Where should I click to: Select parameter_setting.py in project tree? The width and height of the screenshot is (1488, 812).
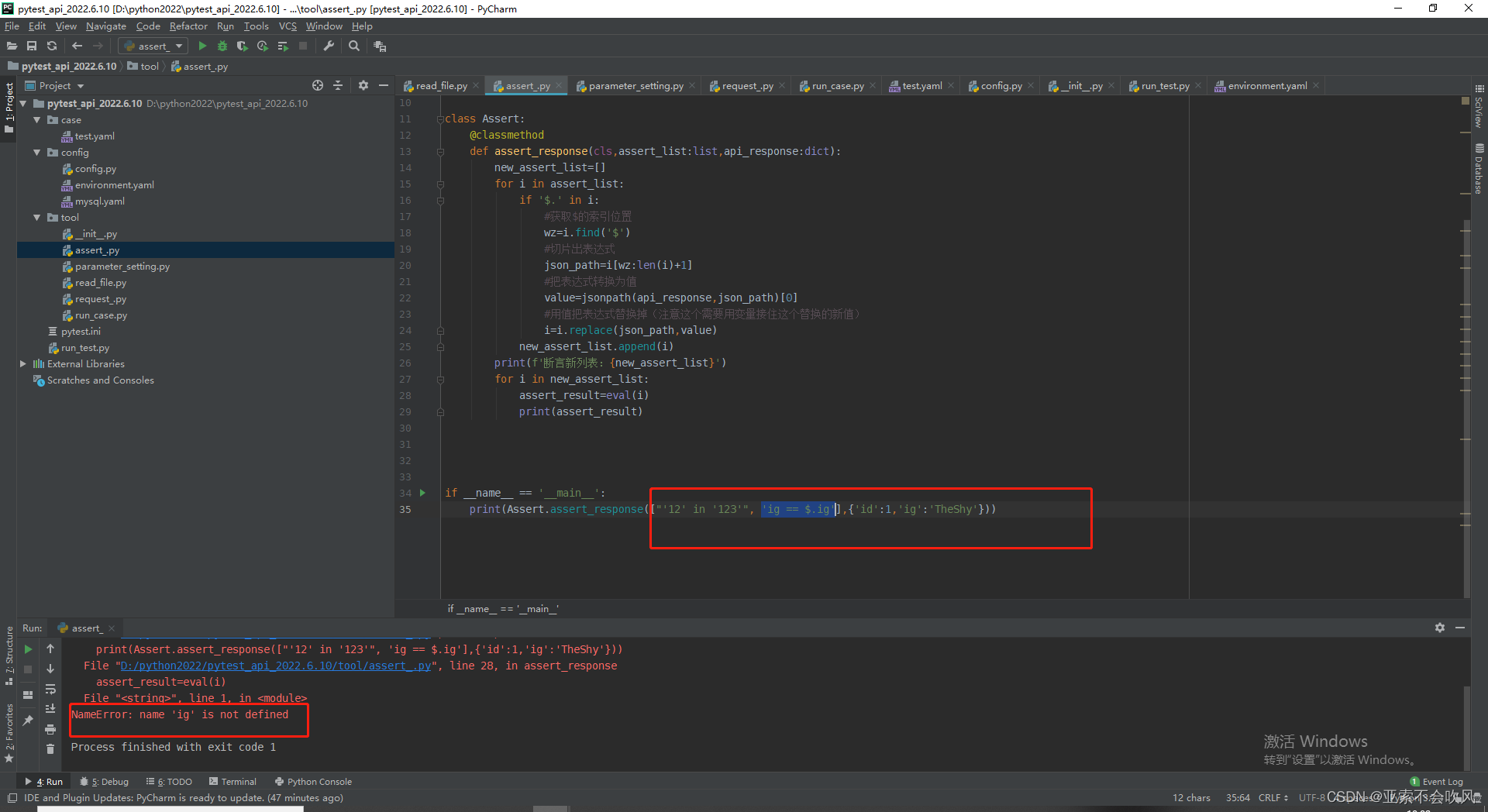[x=122, y=267]
